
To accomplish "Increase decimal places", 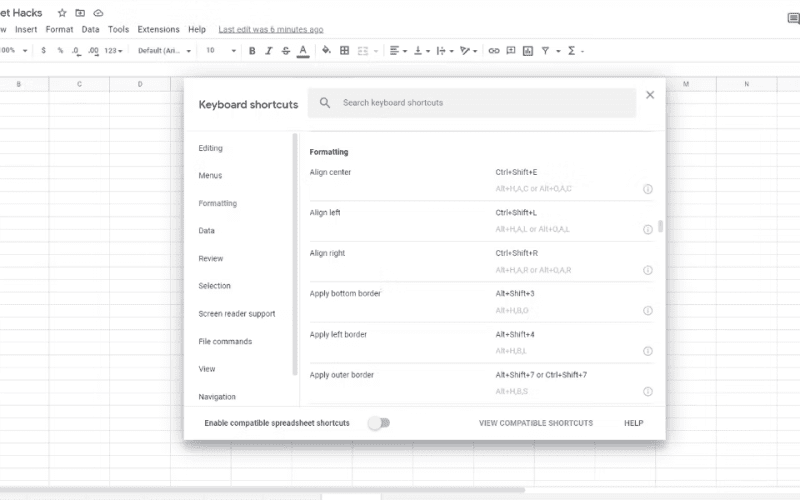I will 93,51.
